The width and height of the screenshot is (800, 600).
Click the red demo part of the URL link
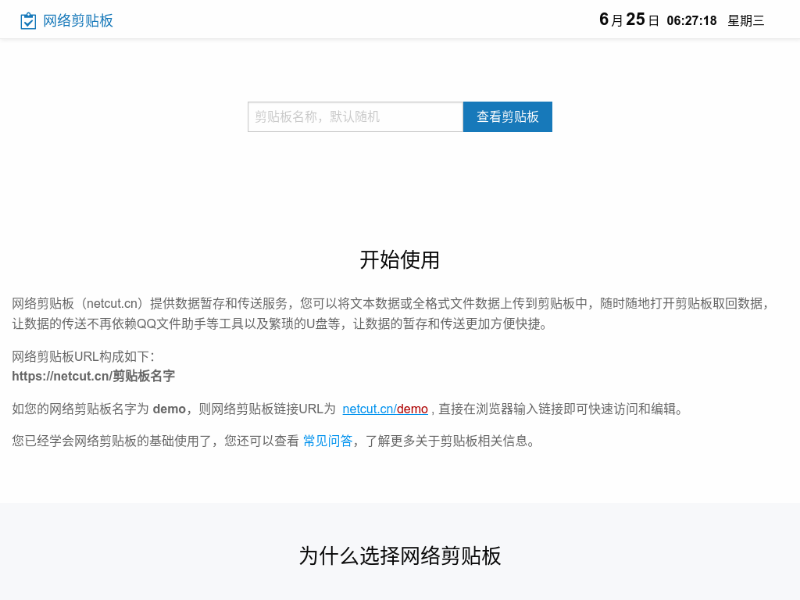coord(412,409)
